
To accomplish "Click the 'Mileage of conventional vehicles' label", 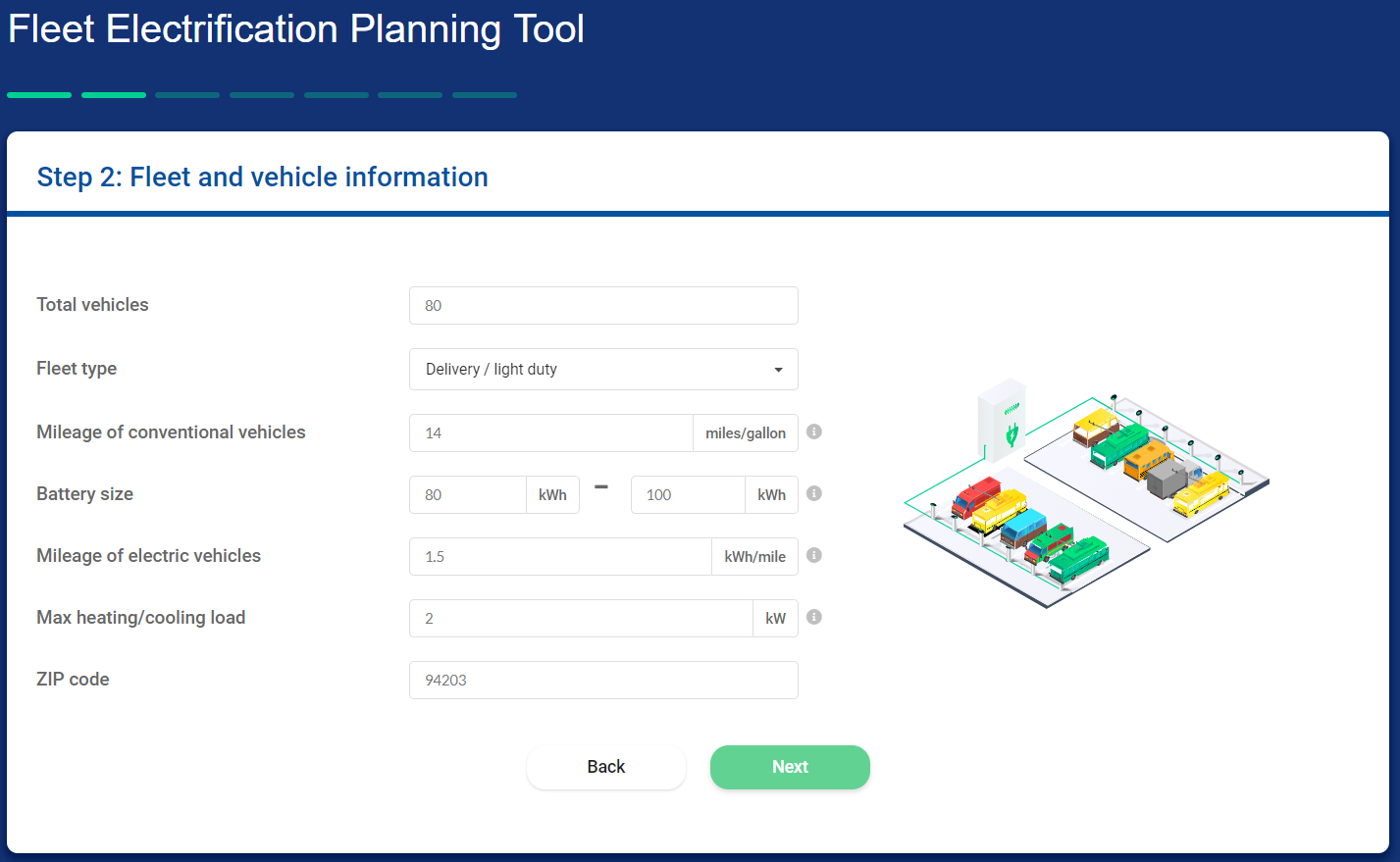I will [x=171, y=431].
